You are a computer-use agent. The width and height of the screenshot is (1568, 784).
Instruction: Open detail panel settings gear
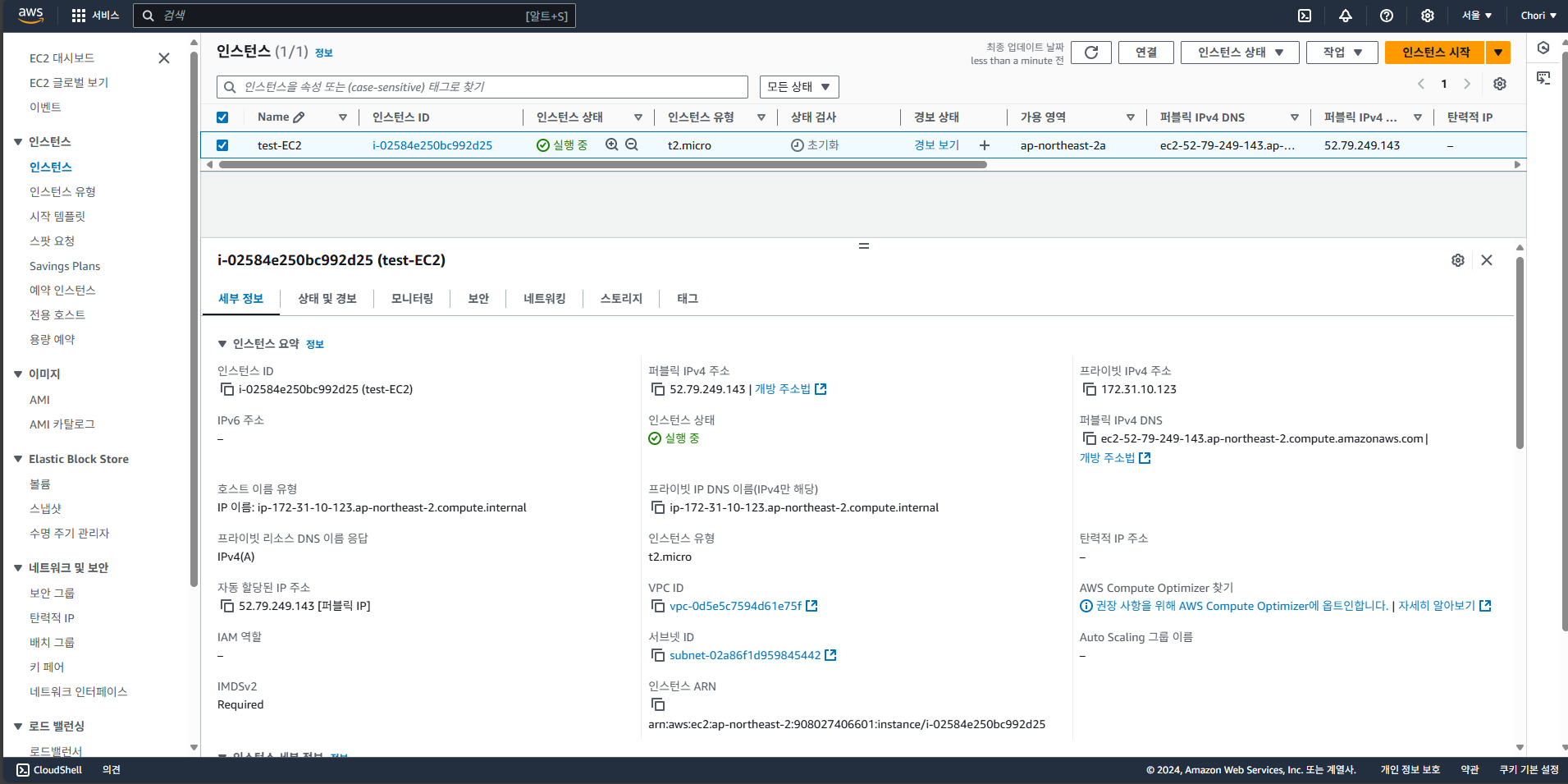pos(1458,260)
